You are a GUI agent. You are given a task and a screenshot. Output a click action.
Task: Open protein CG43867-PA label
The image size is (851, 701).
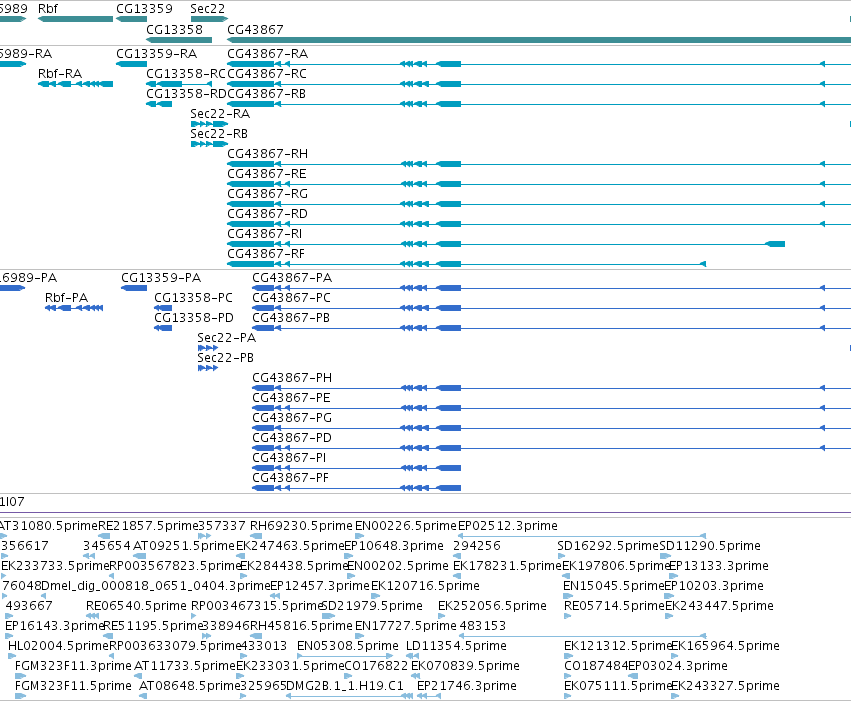click(292, 278)
